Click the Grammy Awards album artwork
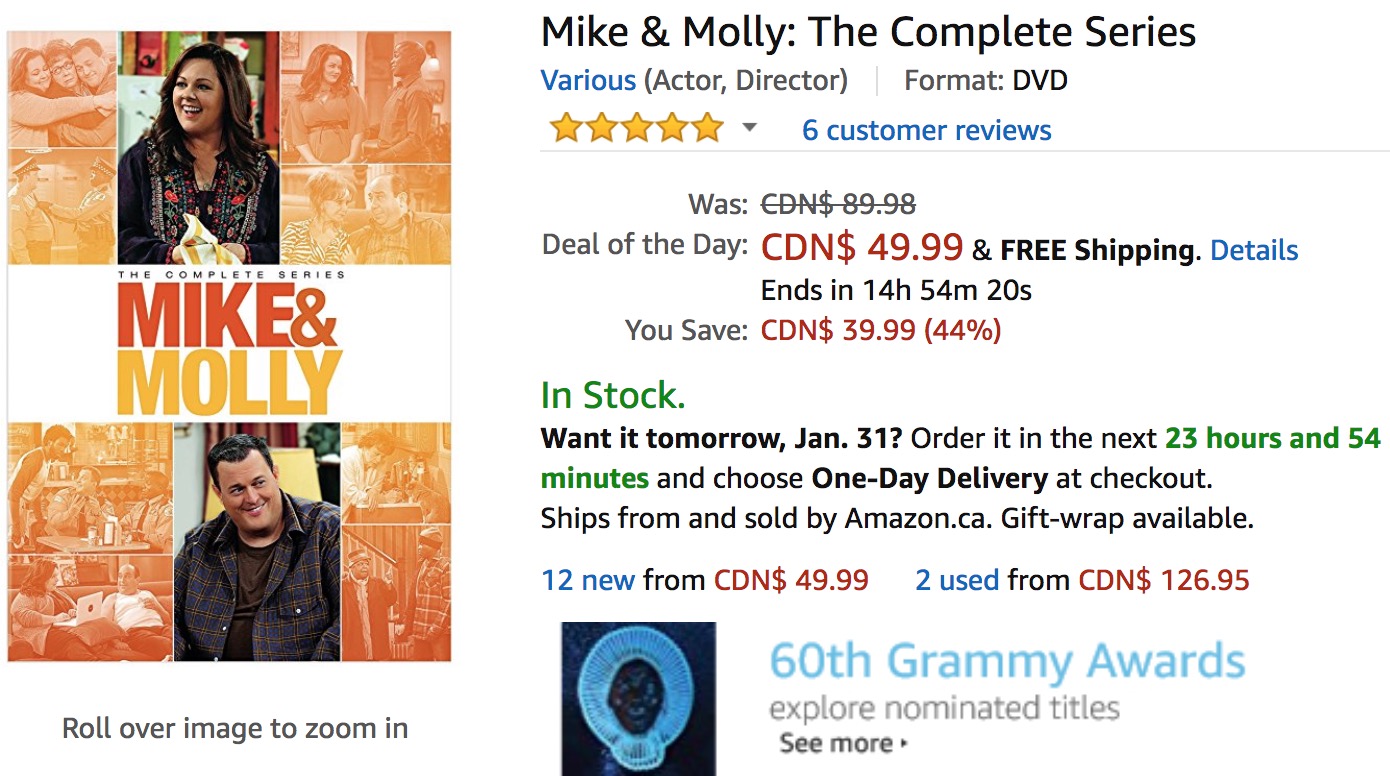 [638, 699]
